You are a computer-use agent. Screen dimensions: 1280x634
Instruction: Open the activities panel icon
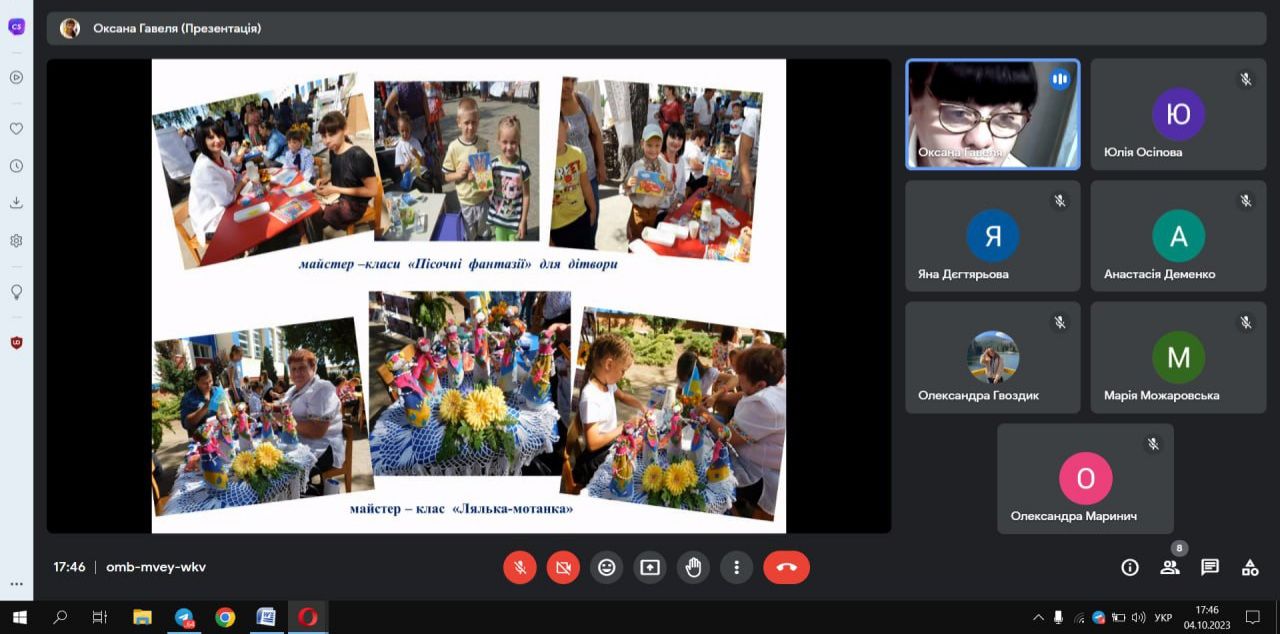point(1250,567)
